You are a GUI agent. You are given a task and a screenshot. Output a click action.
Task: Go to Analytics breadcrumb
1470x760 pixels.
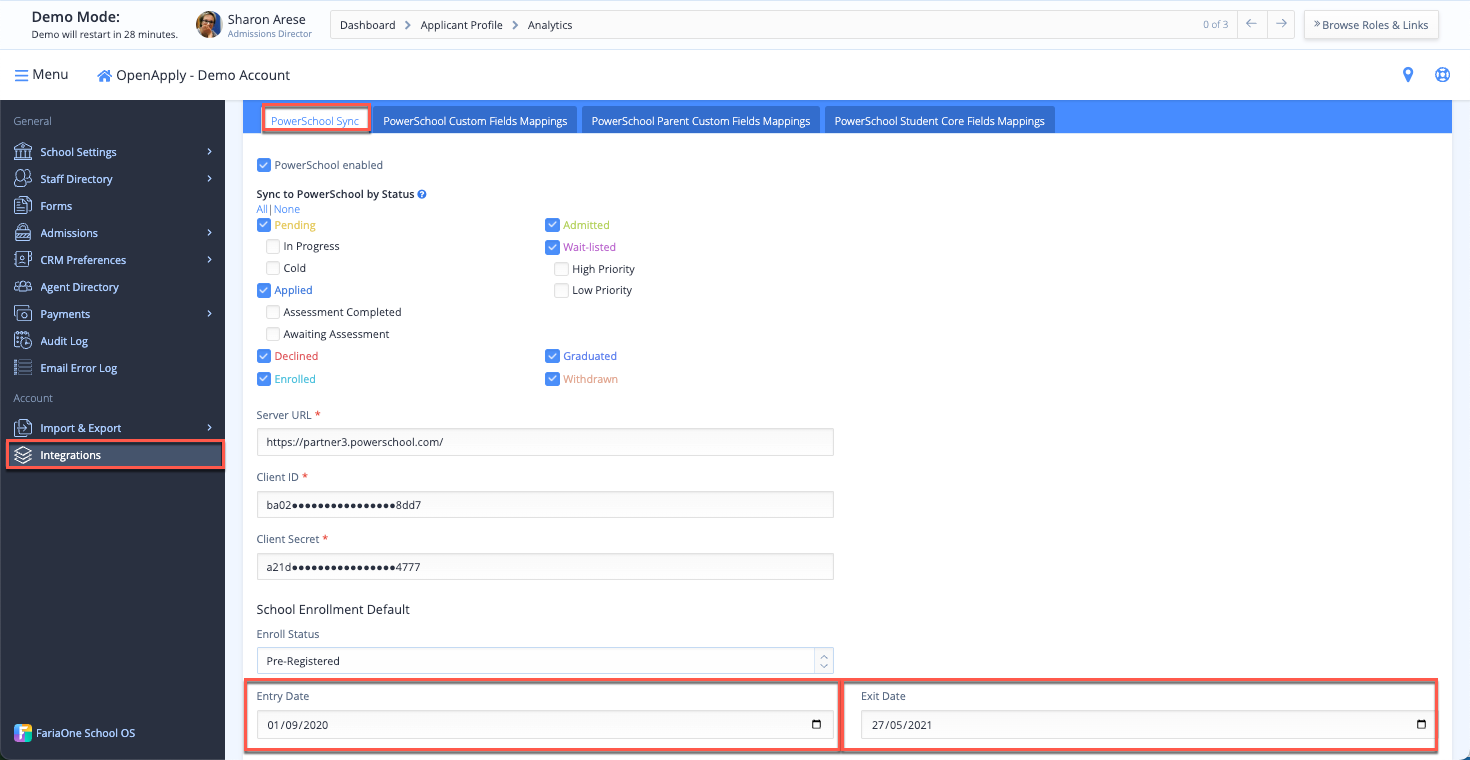point(550,25)
